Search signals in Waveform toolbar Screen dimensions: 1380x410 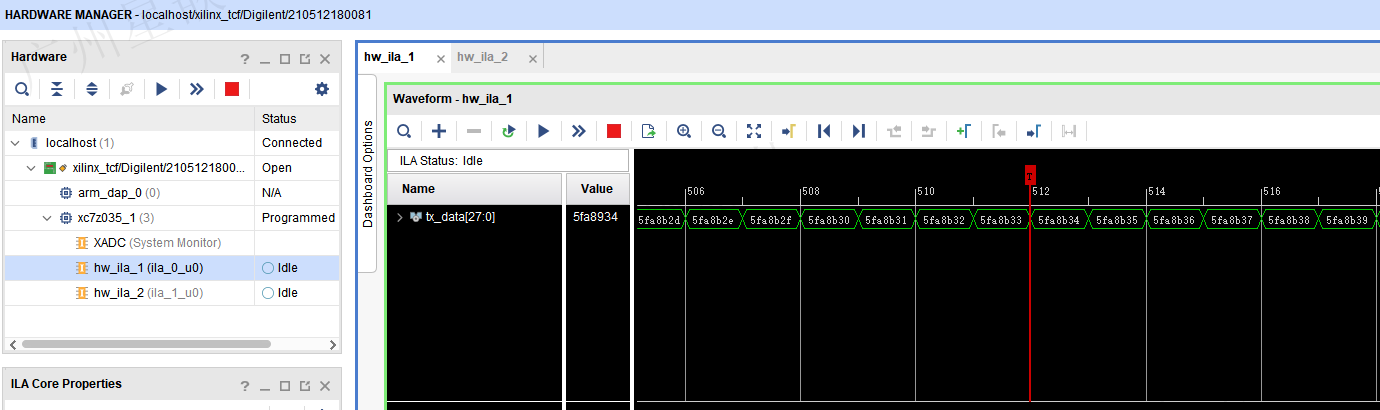tap(404, 131)
